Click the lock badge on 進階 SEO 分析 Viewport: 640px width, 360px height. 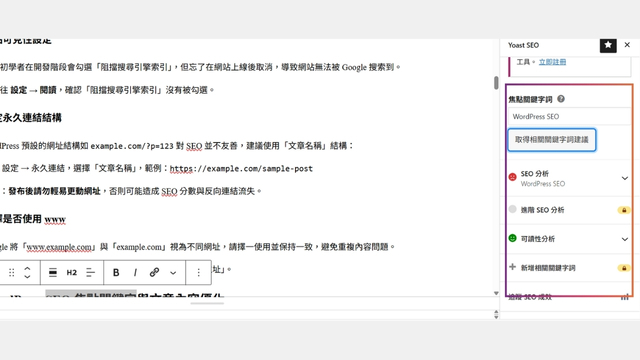click(x=624, y=210)
